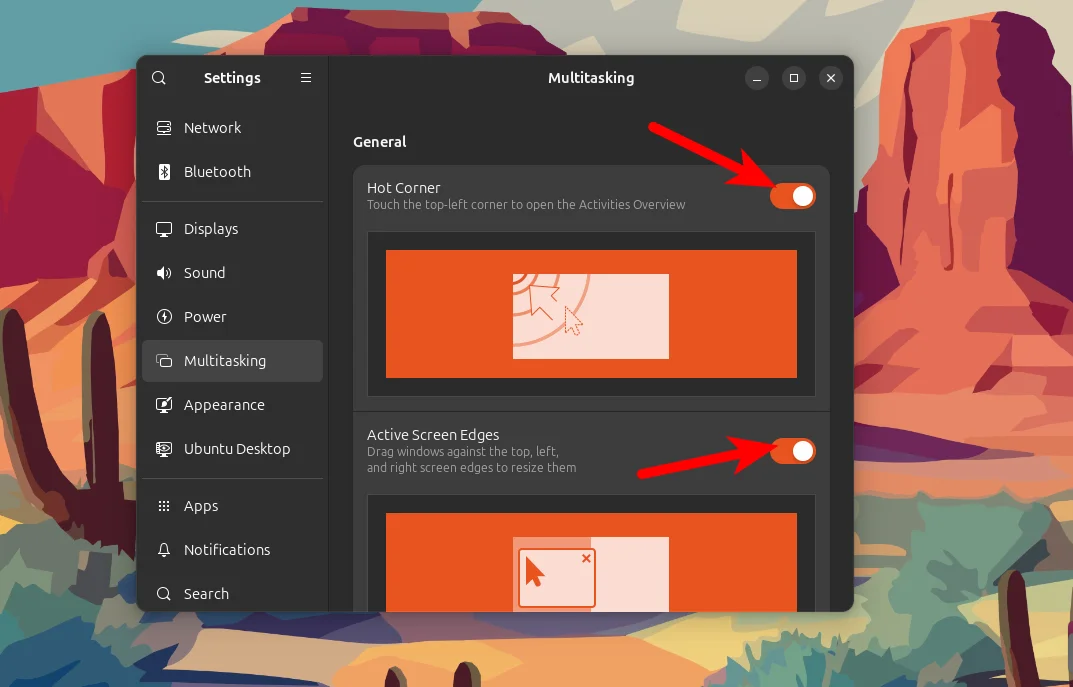Screen dimensions: 1073x687
Task: Open the Apps grid icon
Action: coord(163,505)
